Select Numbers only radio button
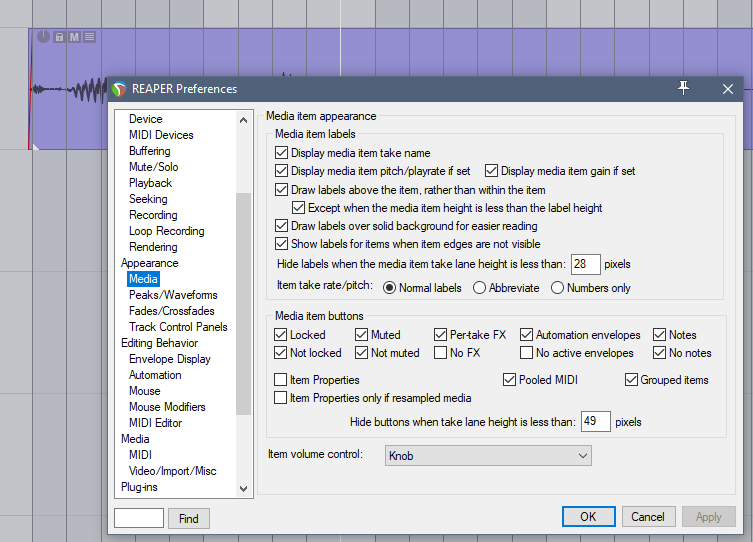The width and height of the screenshot is (753, 542). (557, 288)
